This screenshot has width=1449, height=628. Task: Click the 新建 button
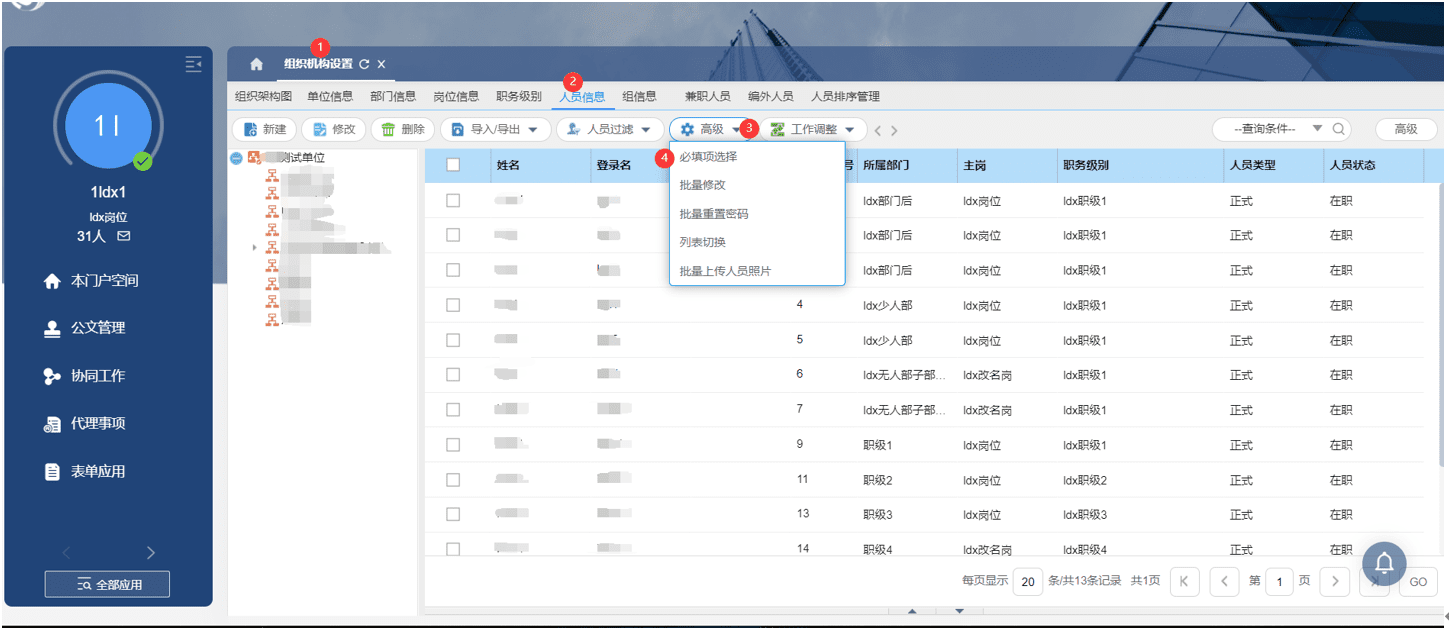tap(264, 129)
